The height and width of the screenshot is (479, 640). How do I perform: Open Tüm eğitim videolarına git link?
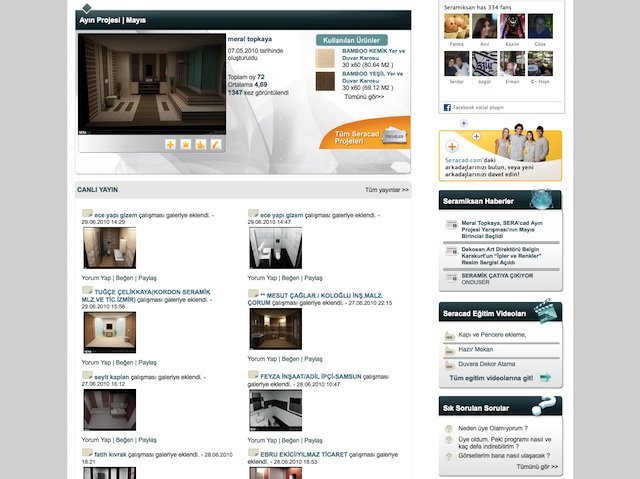[x=491, y=378]
